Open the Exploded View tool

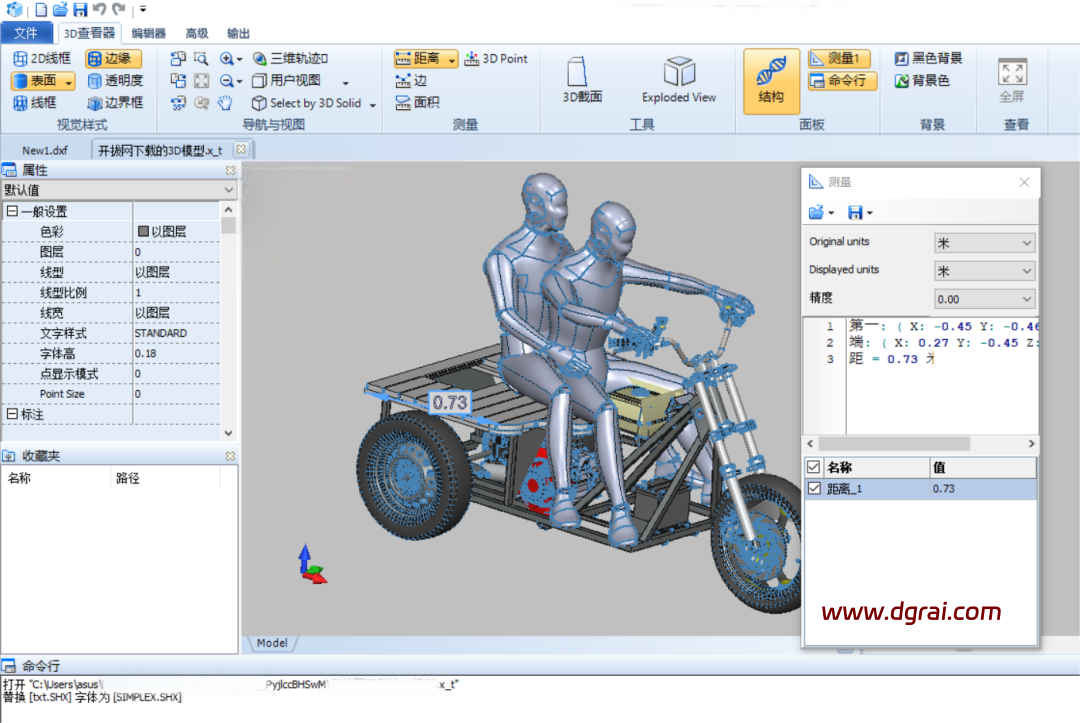coord(679,80)
